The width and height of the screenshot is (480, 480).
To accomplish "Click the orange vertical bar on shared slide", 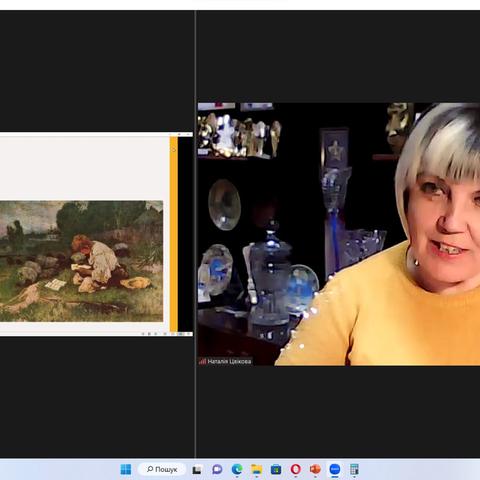I will 174,234.
